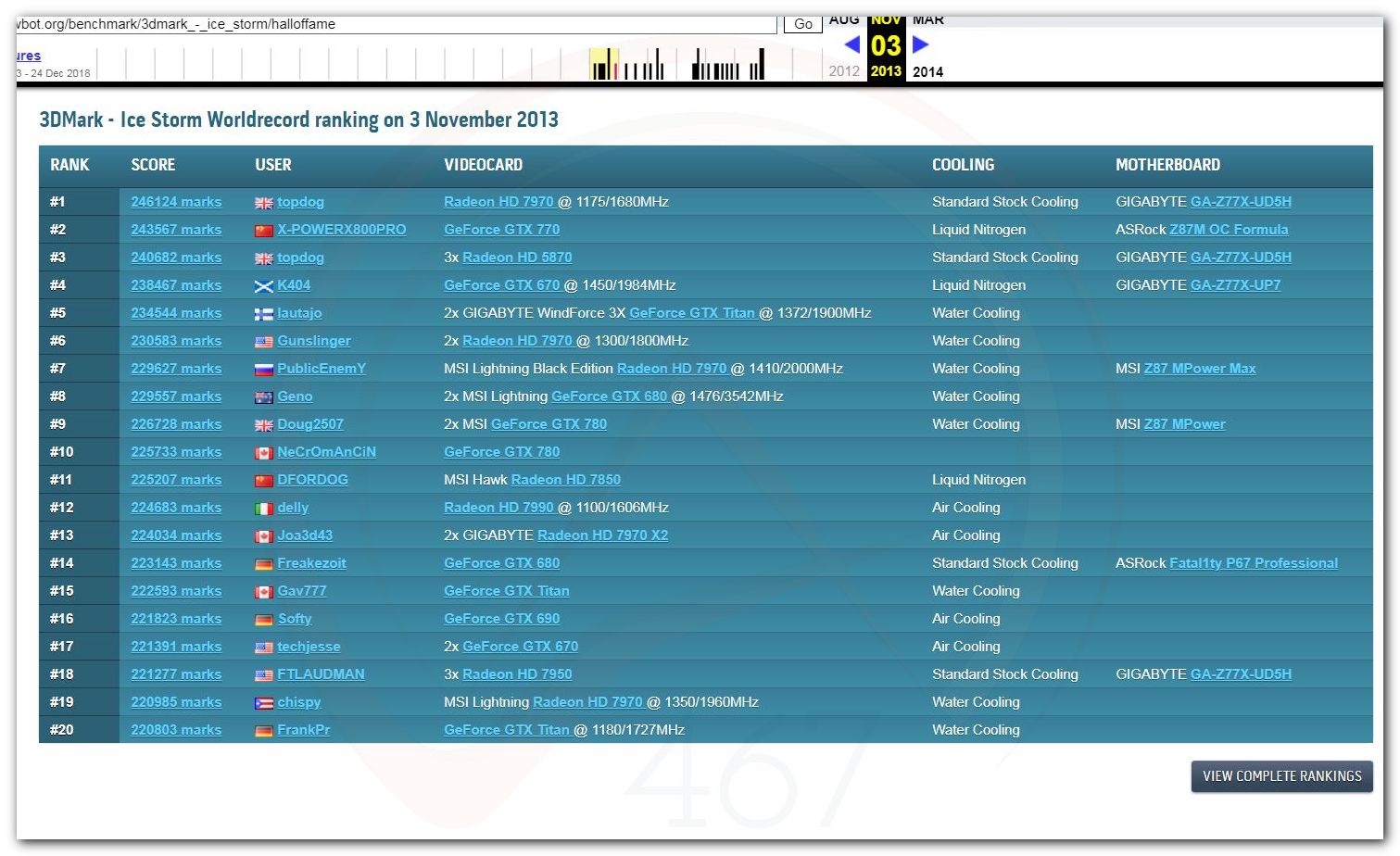1400x856 pixels.
Task: Go to next capture with blue right arrow
Action: [x=920, y=44]
